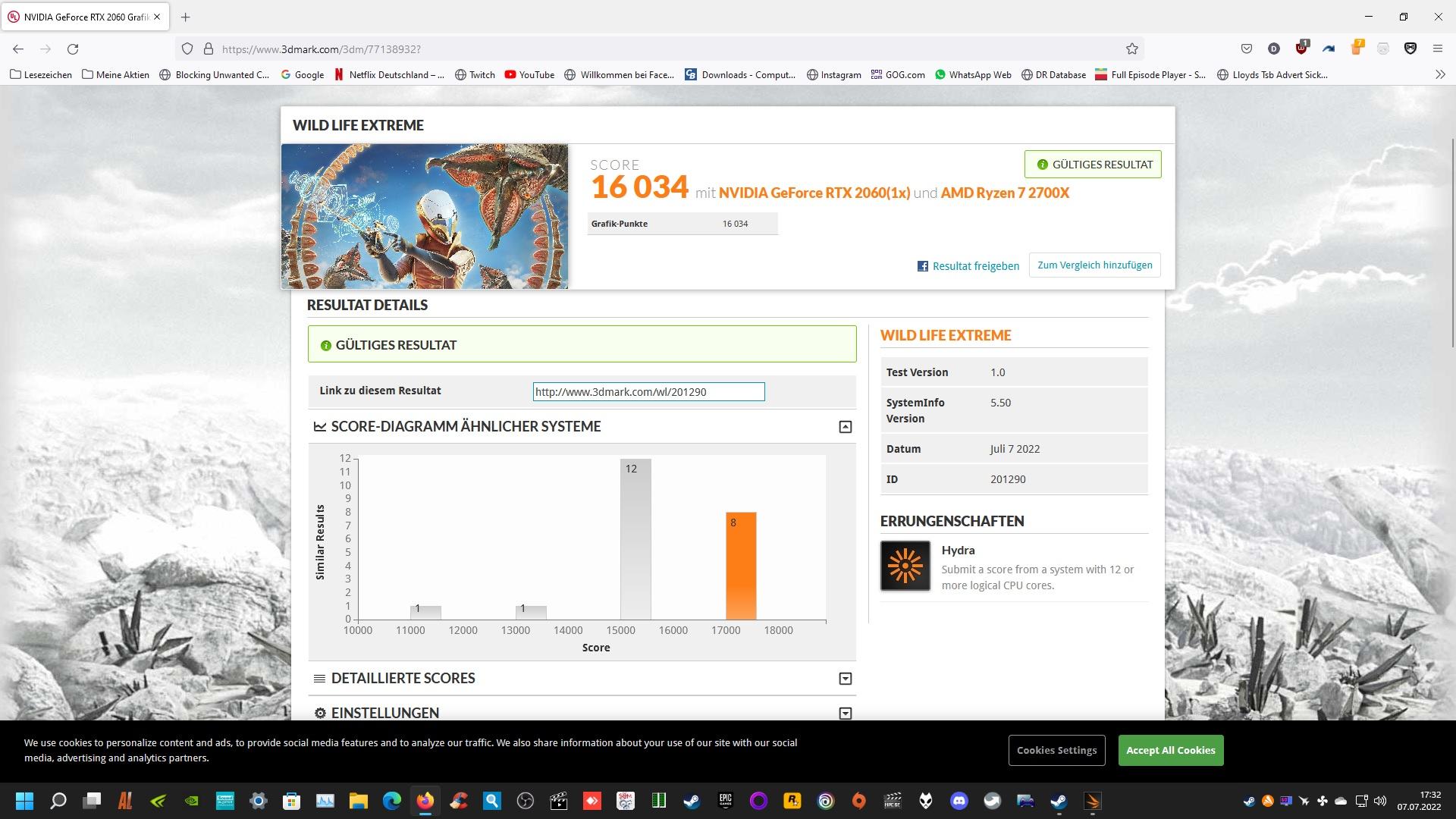
Task: Open the YouTube bookmark
Action: click(529, 74)
